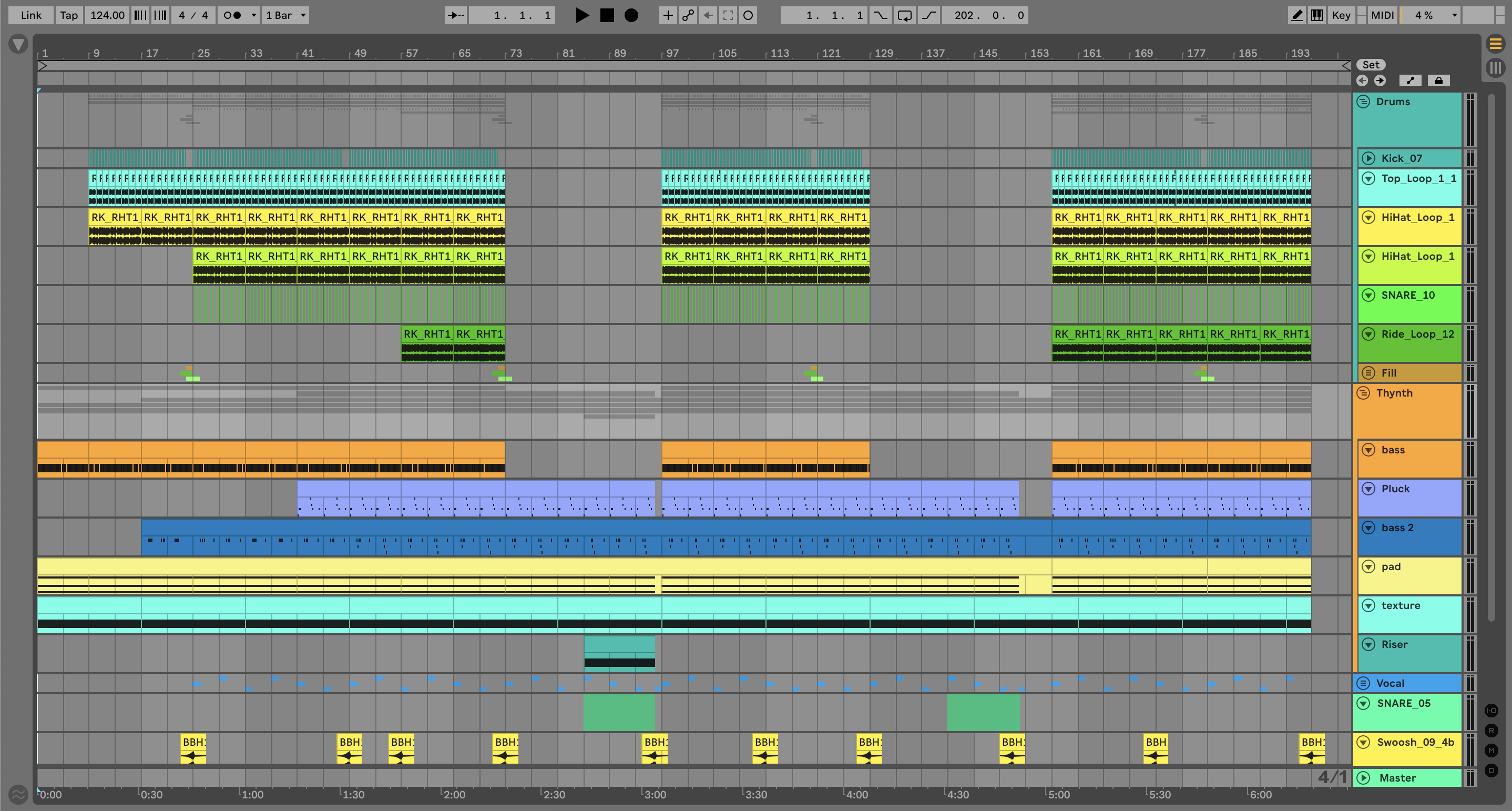Switch to Session View icon

coord(1495,67)
